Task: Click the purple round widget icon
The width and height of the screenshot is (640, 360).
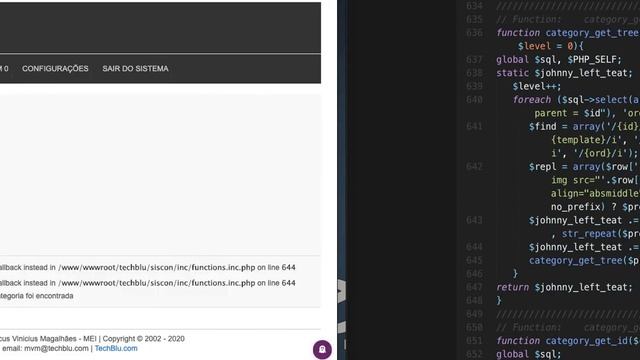Action: tap(322, 349)
